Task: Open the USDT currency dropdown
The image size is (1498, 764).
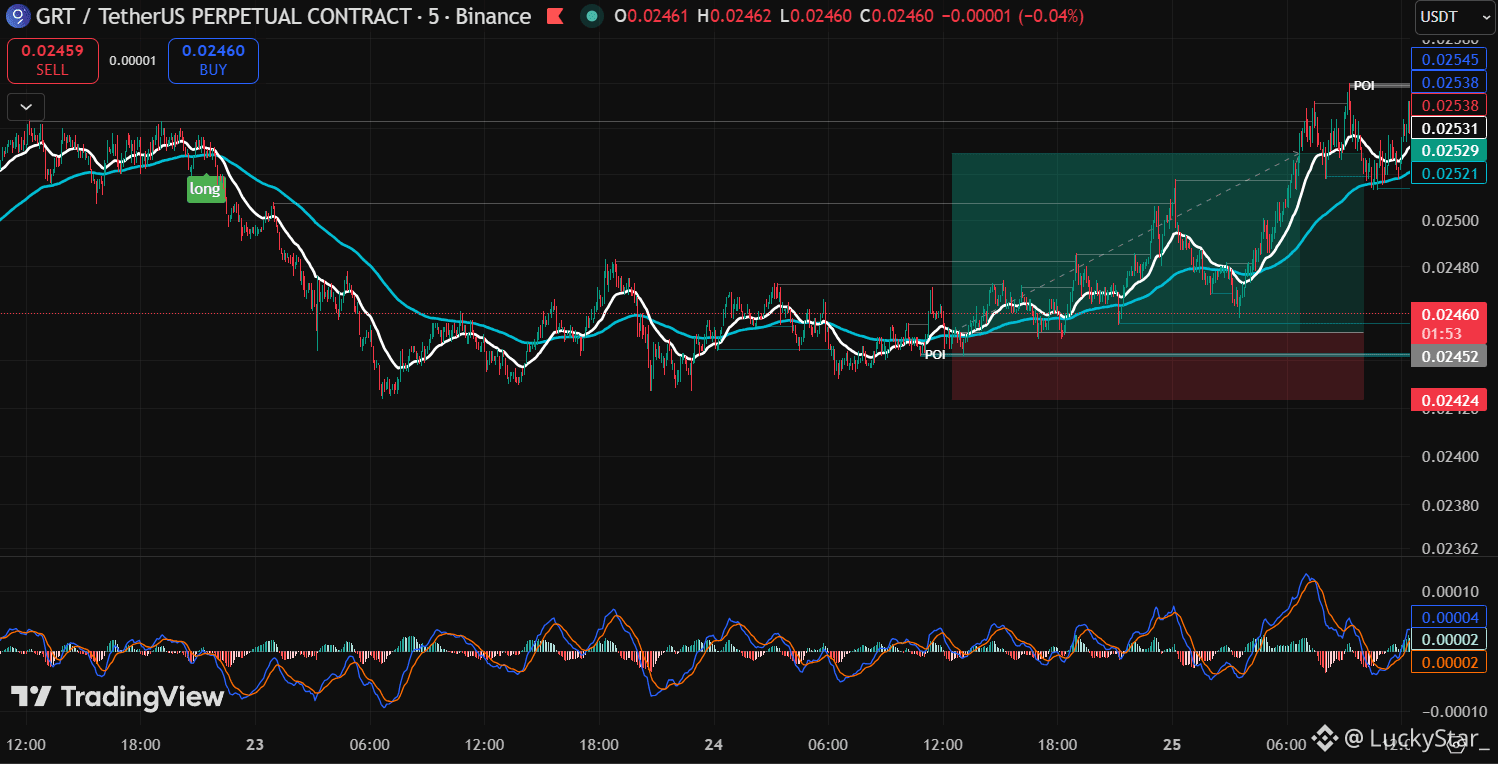Action: point(1451,17)
